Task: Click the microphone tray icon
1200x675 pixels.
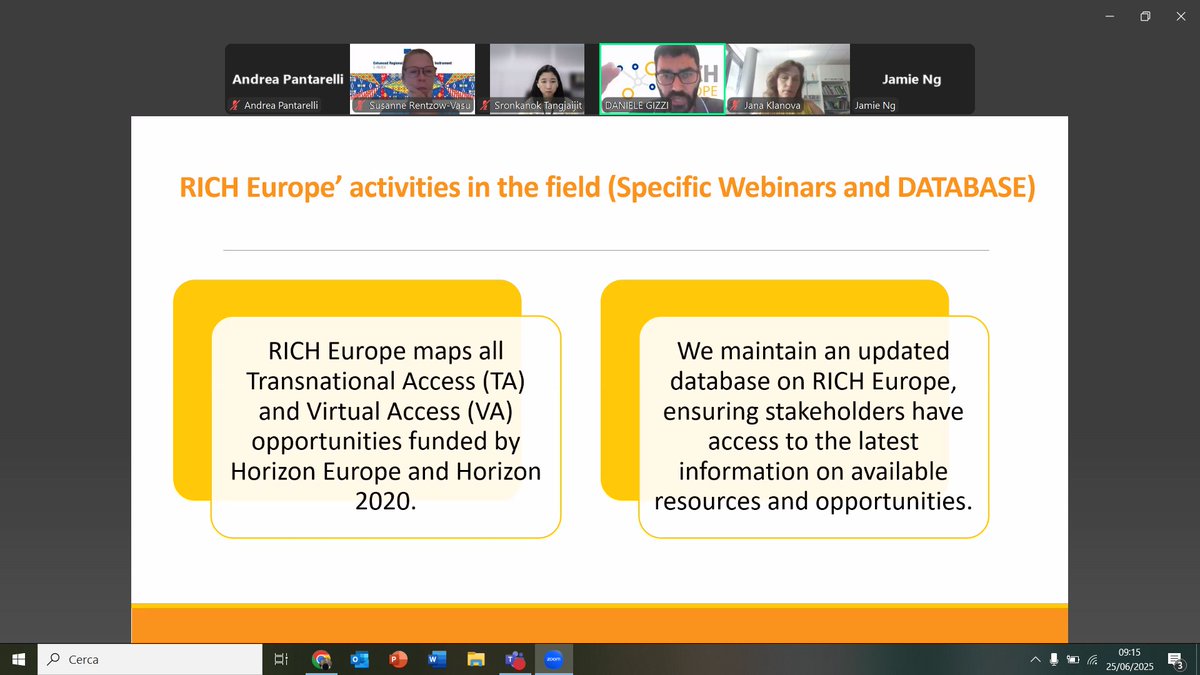Action: (1054, 659)
